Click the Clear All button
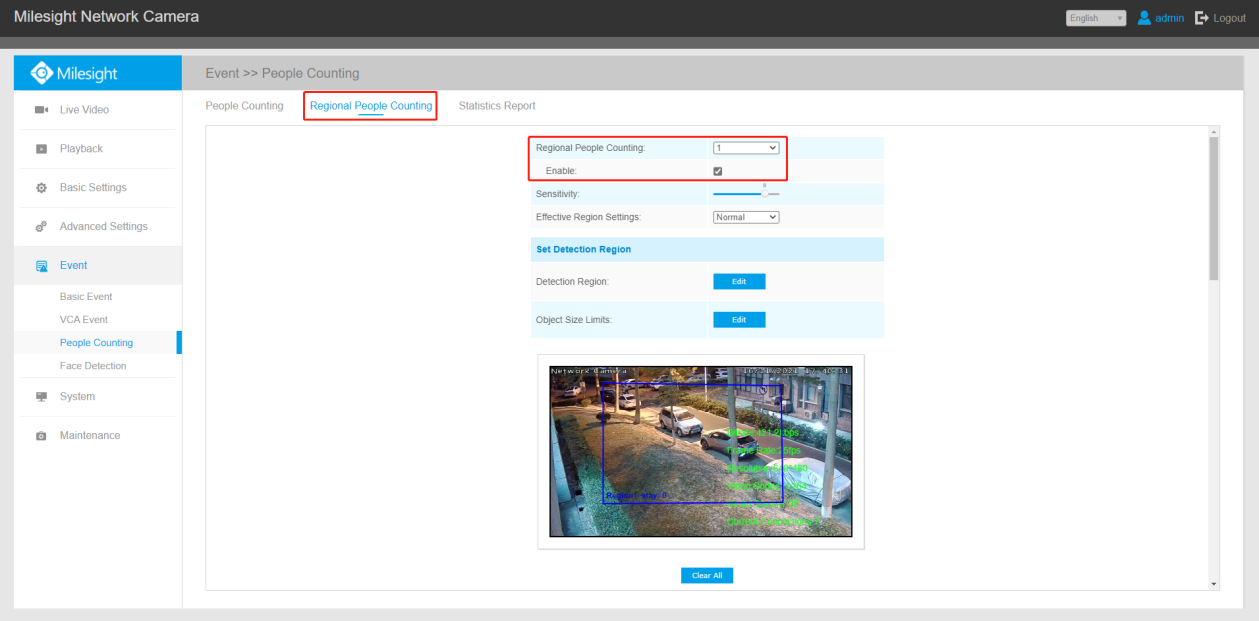The width and height of the screenshot is (1259, 621). 707,575
